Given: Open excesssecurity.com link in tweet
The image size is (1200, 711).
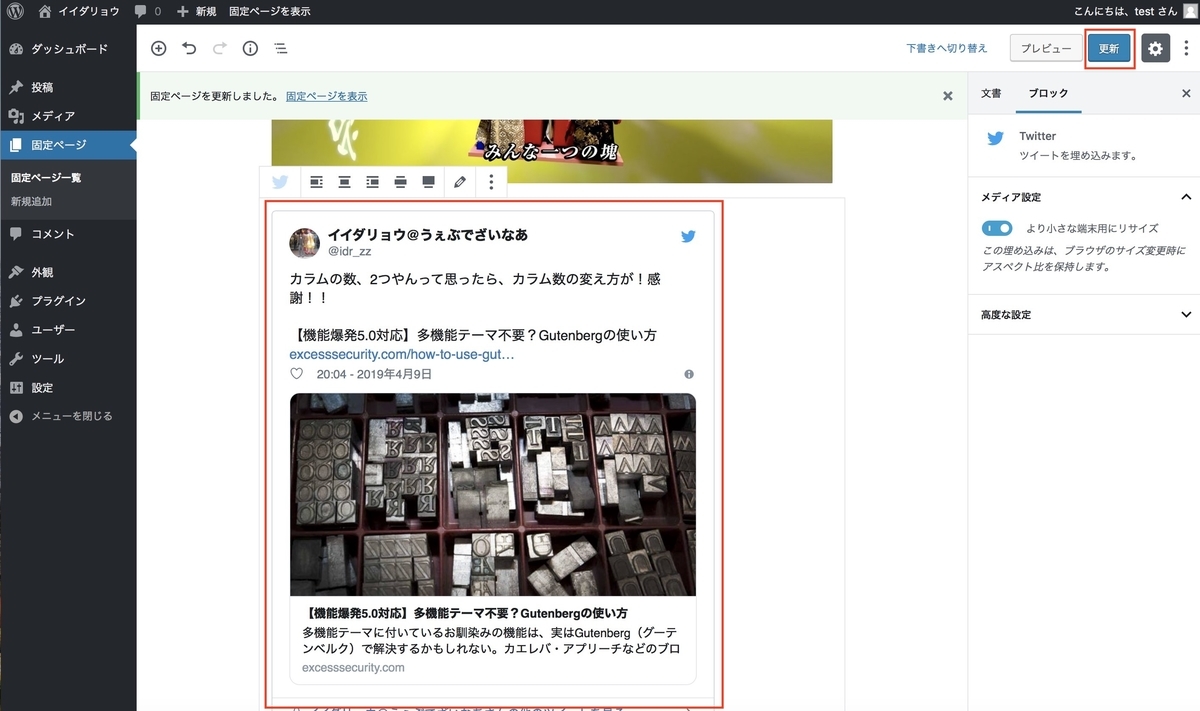Looking at the screenshot, I should [402, 354].
